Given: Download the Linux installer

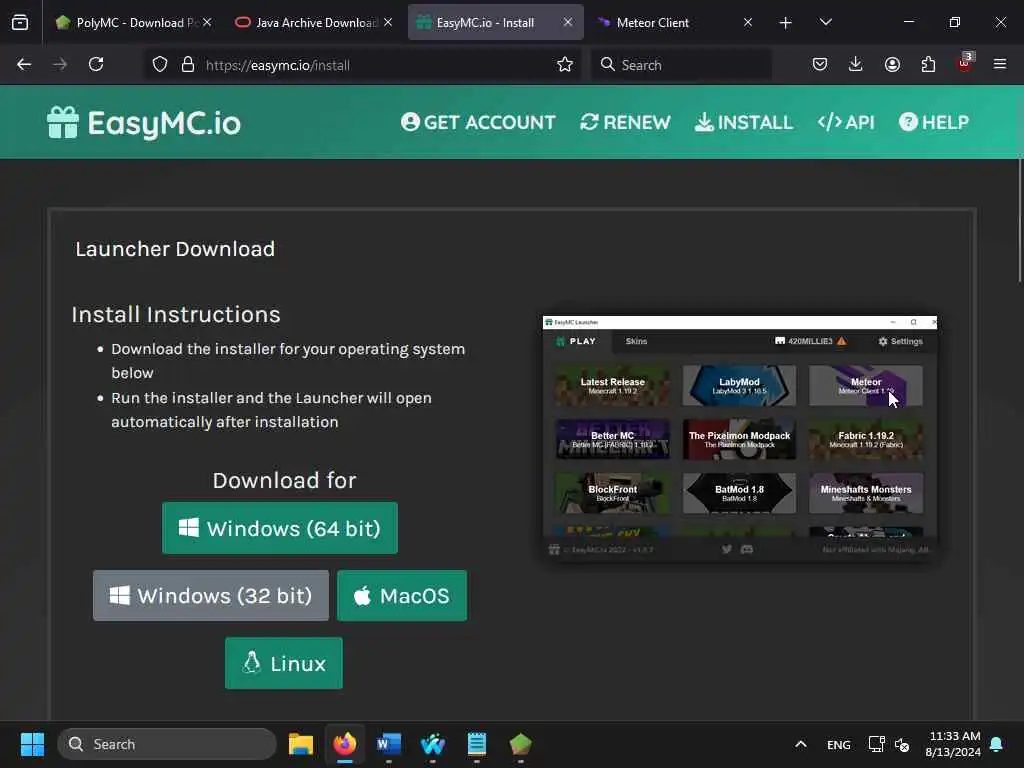Looking at the screenshot, I should coord(283,664).
